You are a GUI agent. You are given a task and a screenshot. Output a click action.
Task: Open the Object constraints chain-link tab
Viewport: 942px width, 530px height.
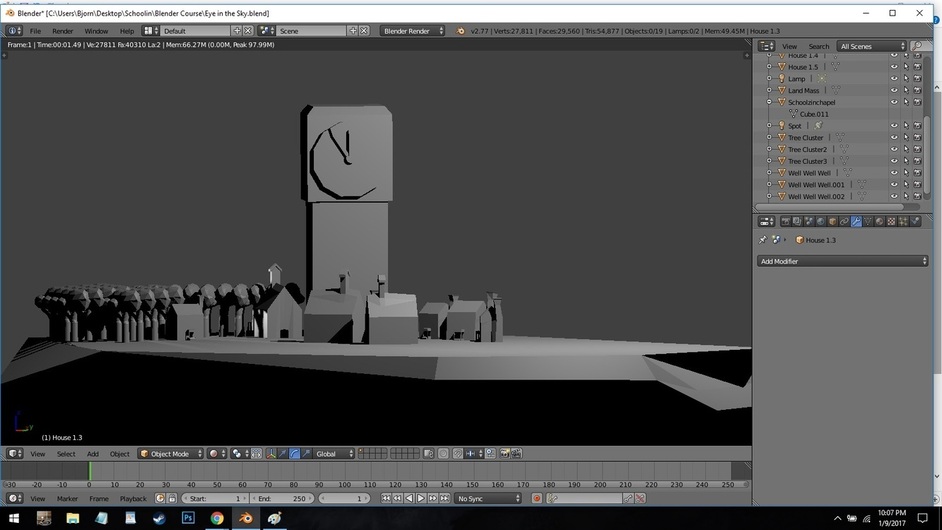844,222
